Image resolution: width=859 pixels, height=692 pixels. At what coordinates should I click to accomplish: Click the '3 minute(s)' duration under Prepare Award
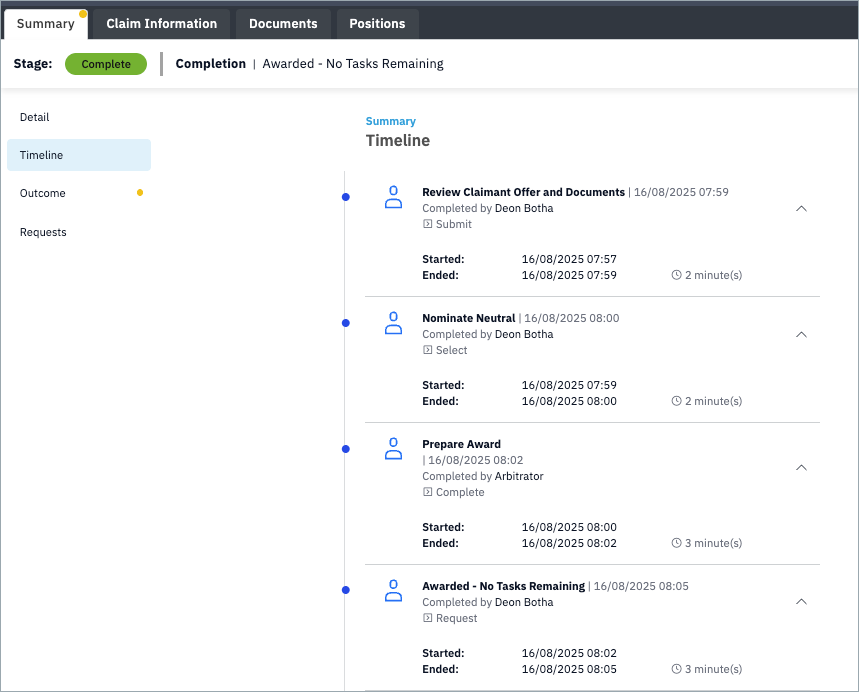coord(713,543)
